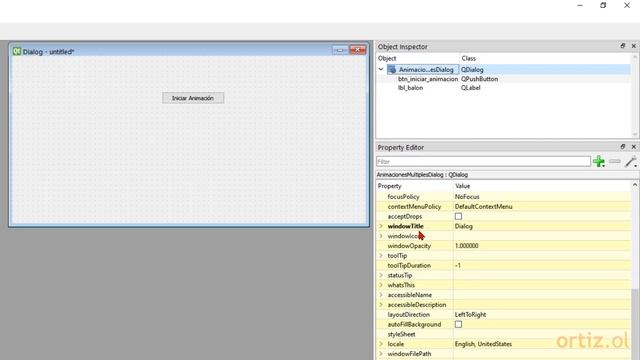Restore down the main application window
The width and height of the screenshot is (640, 360).
(x=603, y=5)
